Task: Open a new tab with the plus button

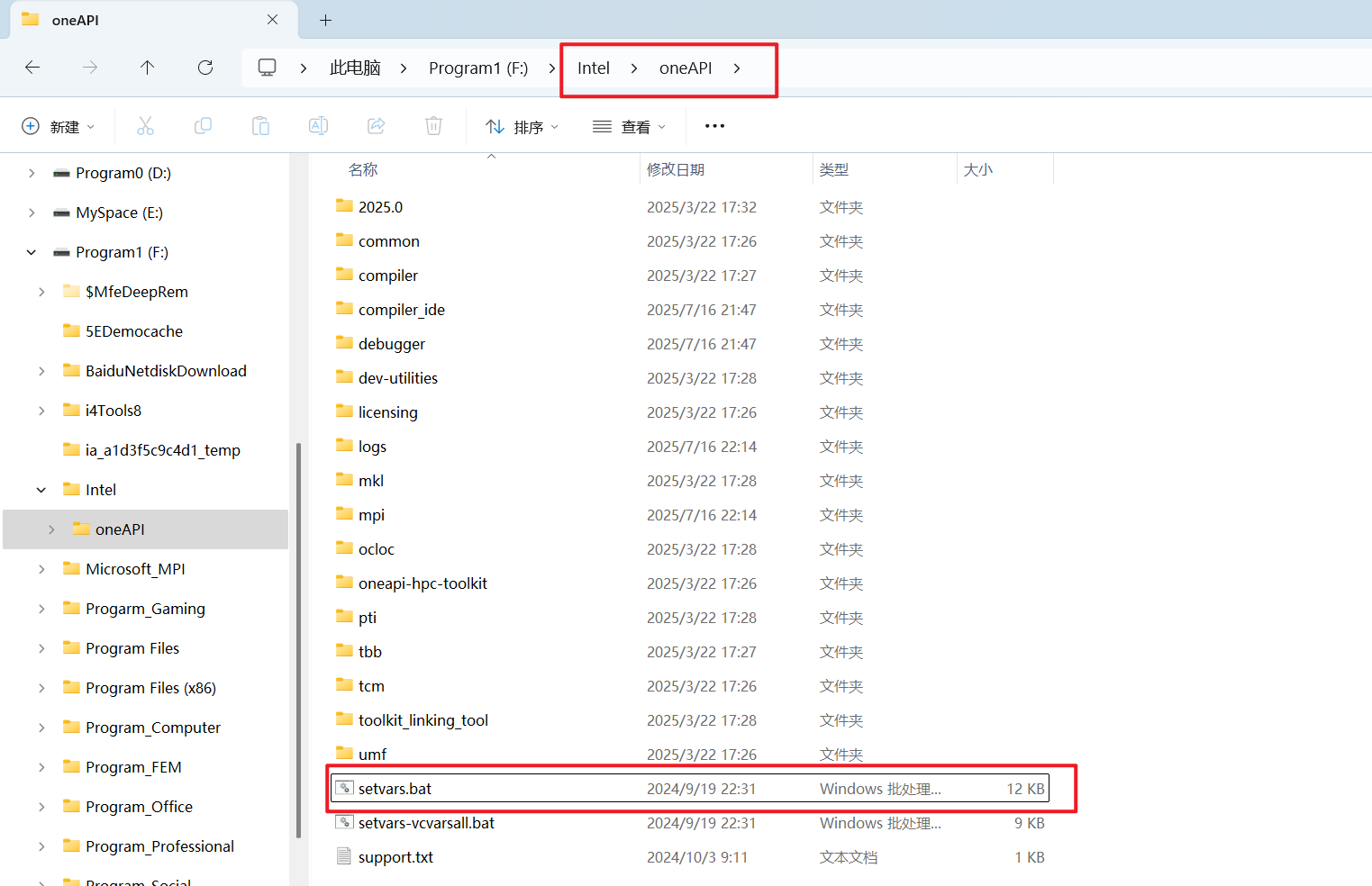Action: point(325,19)
